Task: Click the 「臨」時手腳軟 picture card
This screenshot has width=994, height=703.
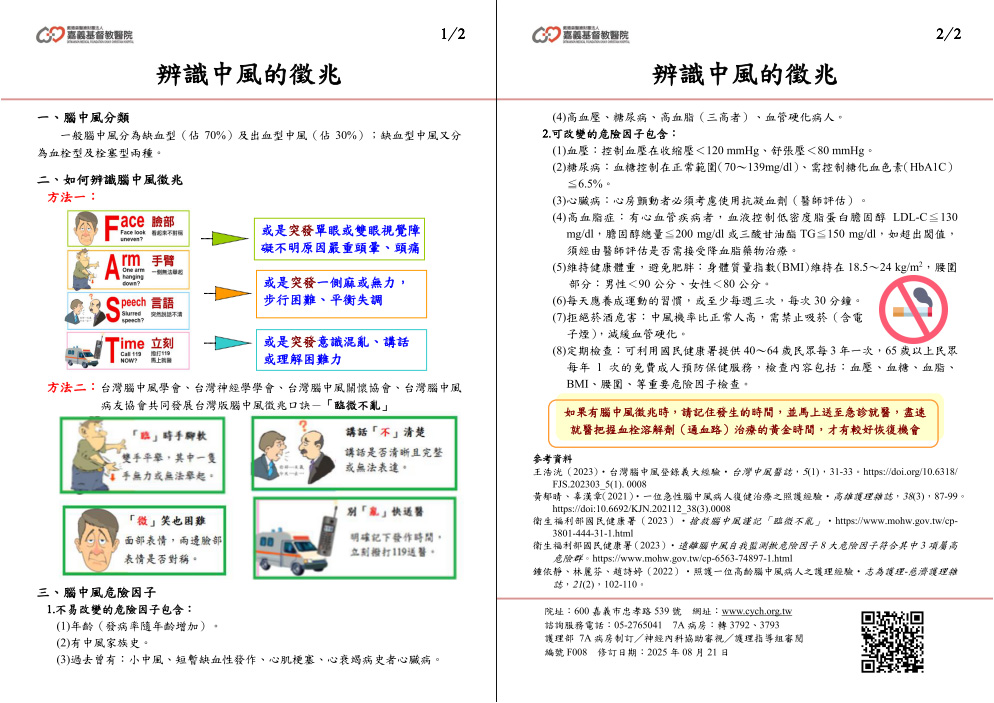Action: pos(143,455)
